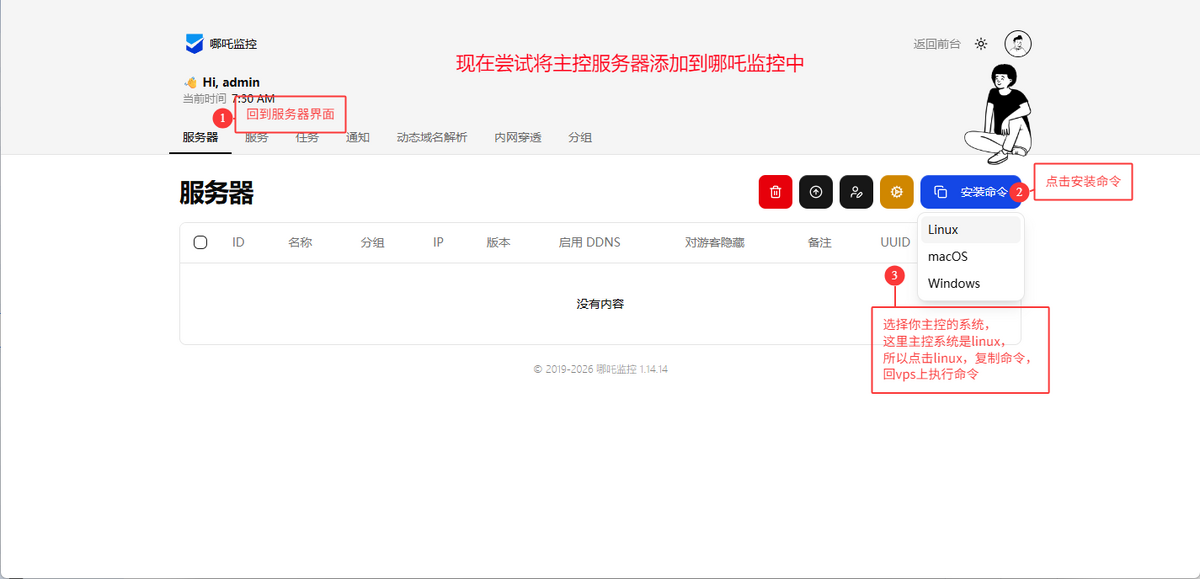Click the black upward-arrow upgrade icon
This screenshot has width=1200, height=579.
pos(816,192)
